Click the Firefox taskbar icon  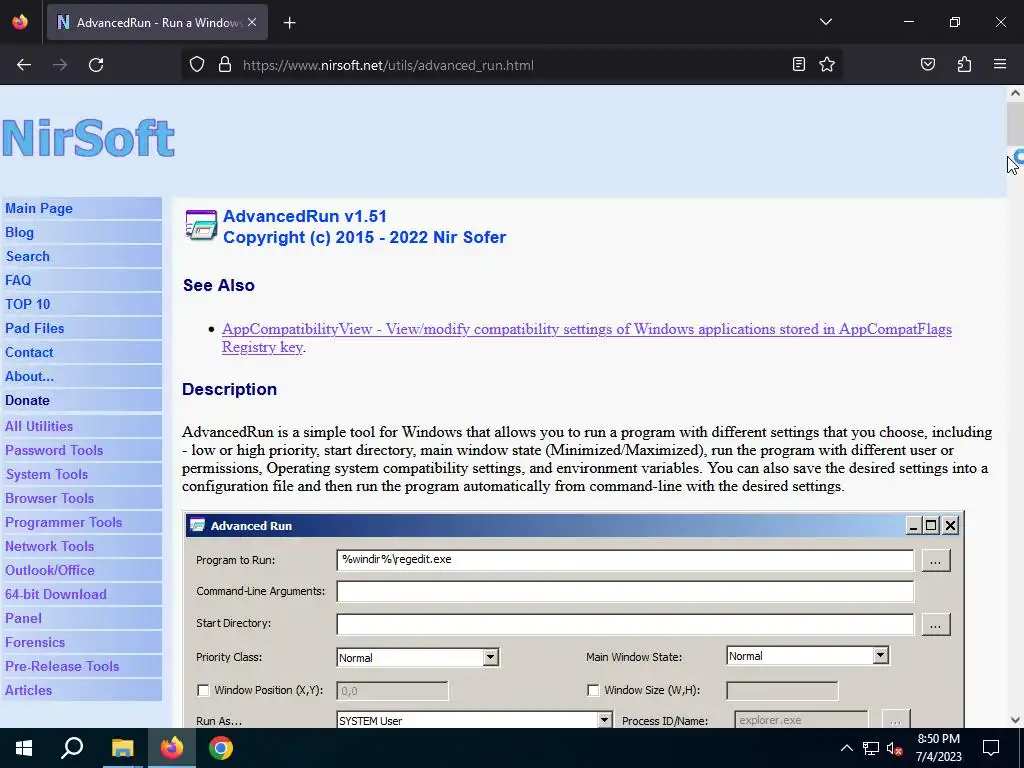click(x=172, y=748)
